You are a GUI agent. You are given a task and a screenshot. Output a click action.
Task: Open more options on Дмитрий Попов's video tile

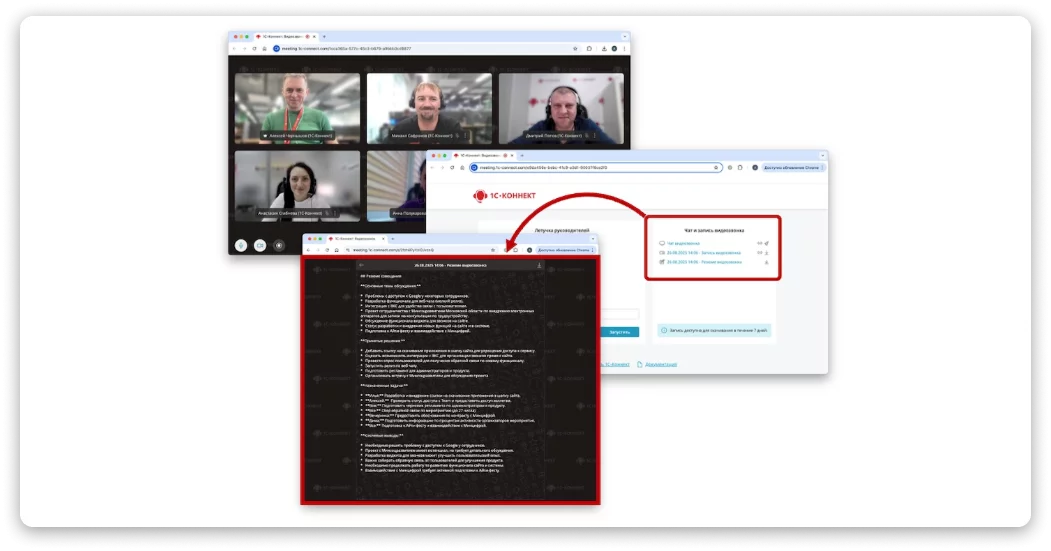(x=595, y=135)
